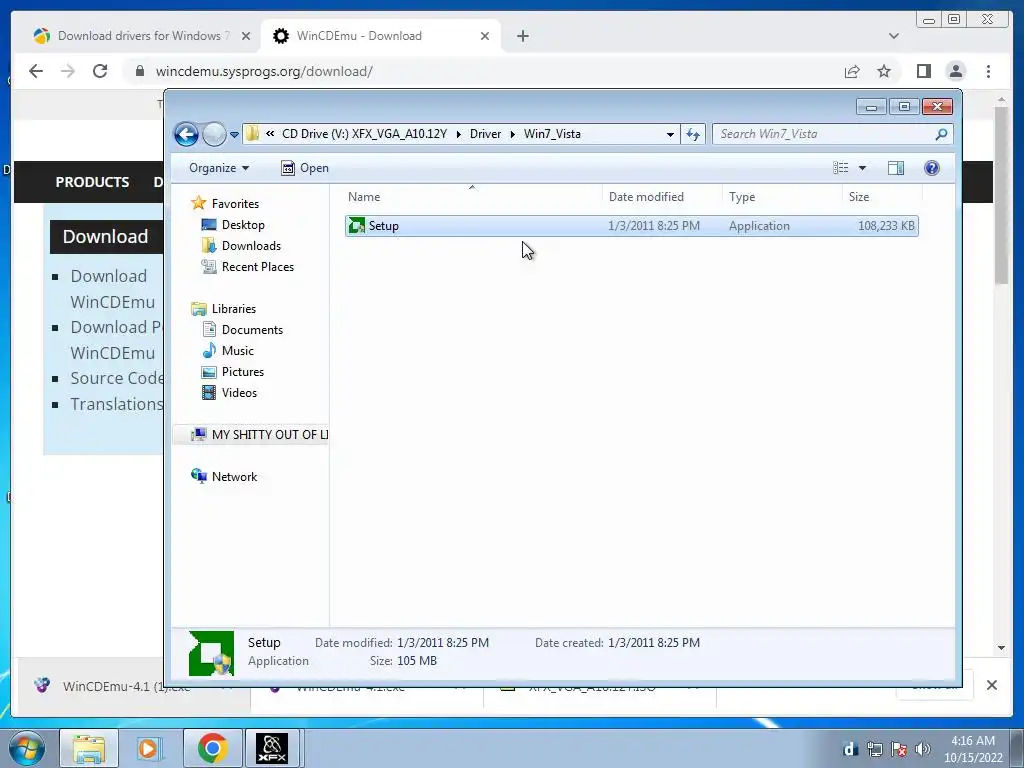Close Chrome downloads bar
Image resolution: width=1024 pixels, height=768 pixels.
pos(991,685)
